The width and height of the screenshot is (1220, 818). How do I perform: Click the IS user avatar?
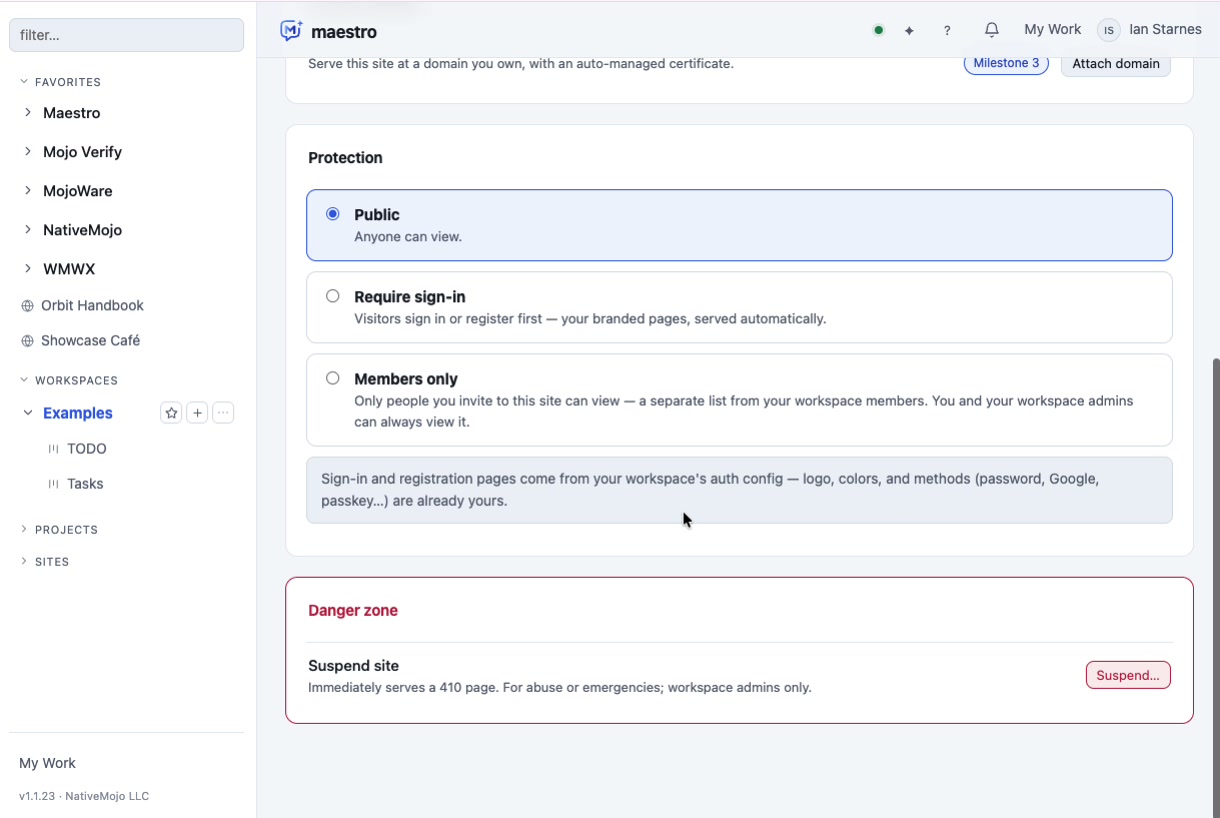1108,30
